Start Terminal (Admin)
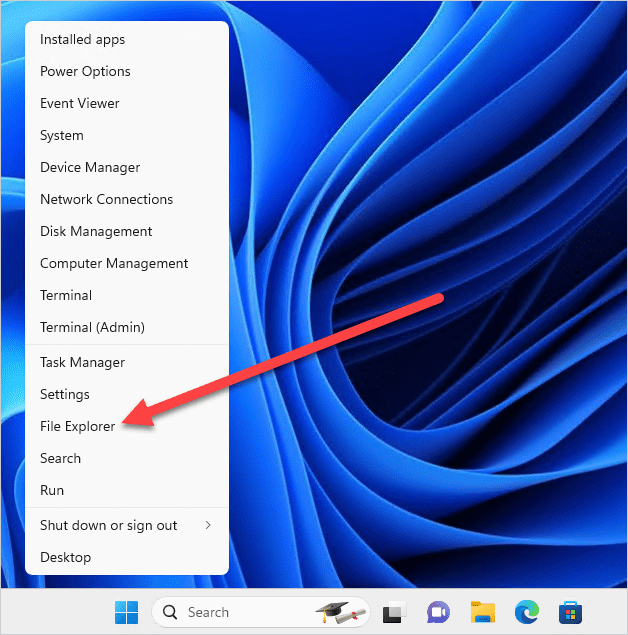This screenshot has height=635, width=628. tap(127, 327)
